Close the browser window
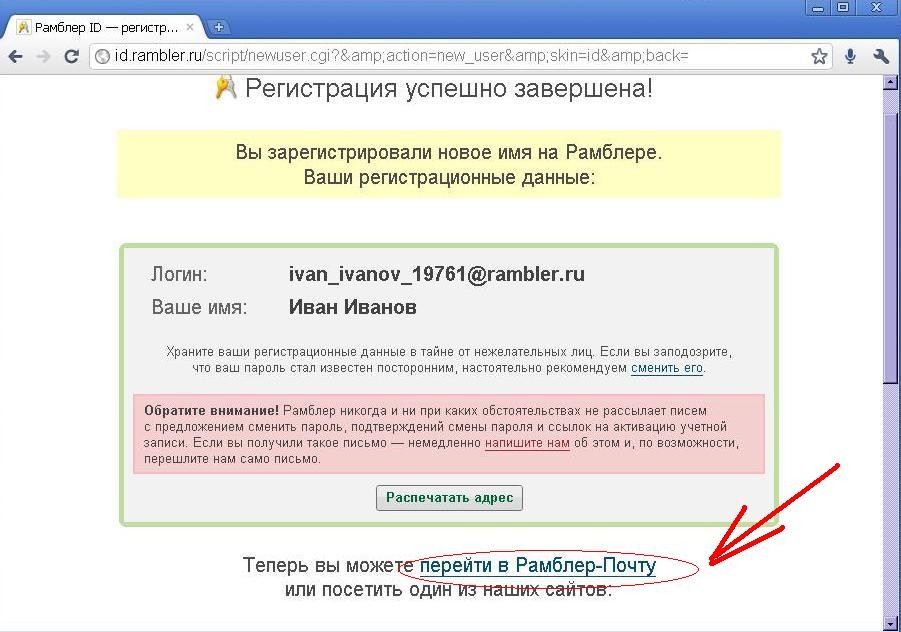This screenshot has width=901, height=632. click(x=876, y=7)
